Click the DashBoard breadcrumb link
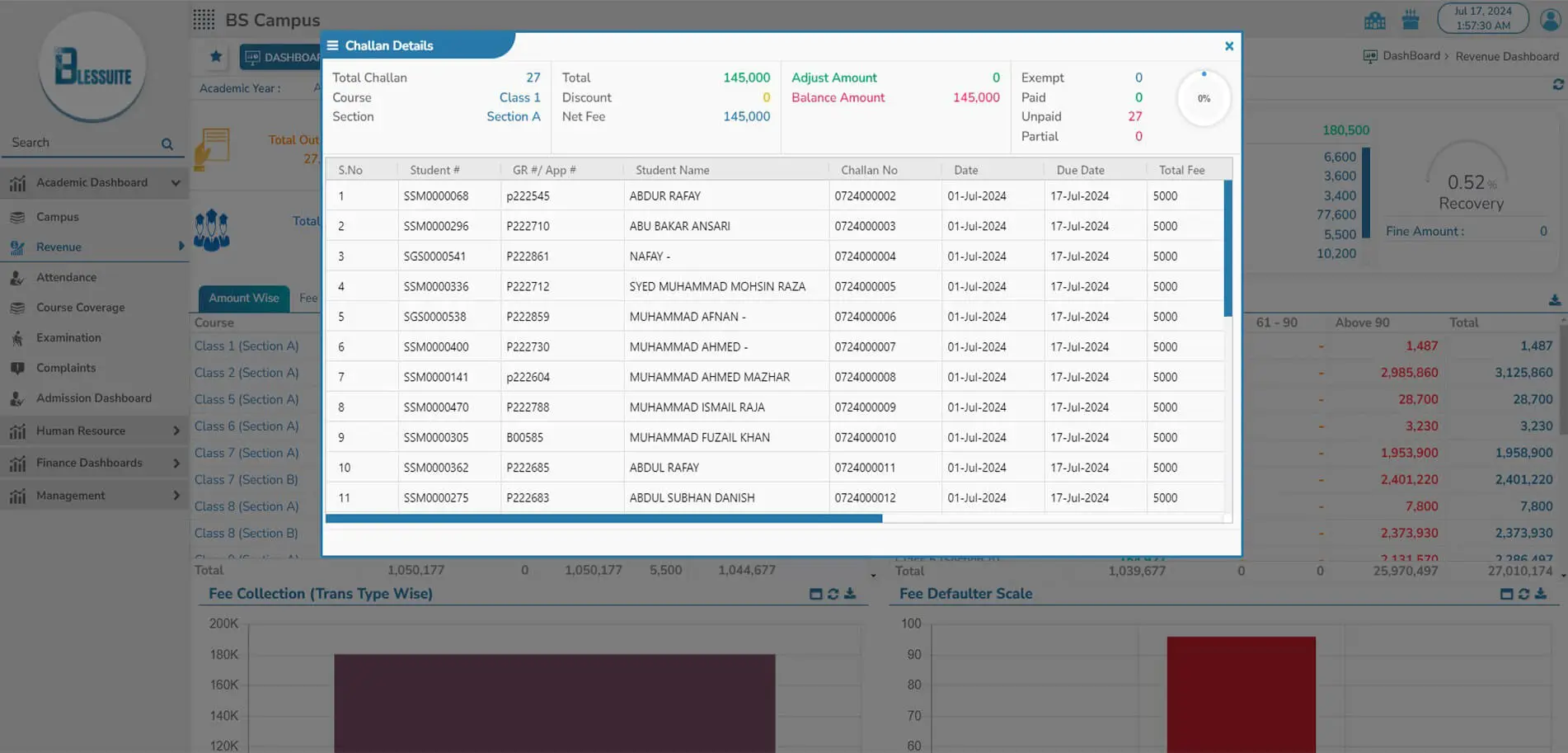The width and height of the screenshot is (1568, 753). click(1411, 56)
